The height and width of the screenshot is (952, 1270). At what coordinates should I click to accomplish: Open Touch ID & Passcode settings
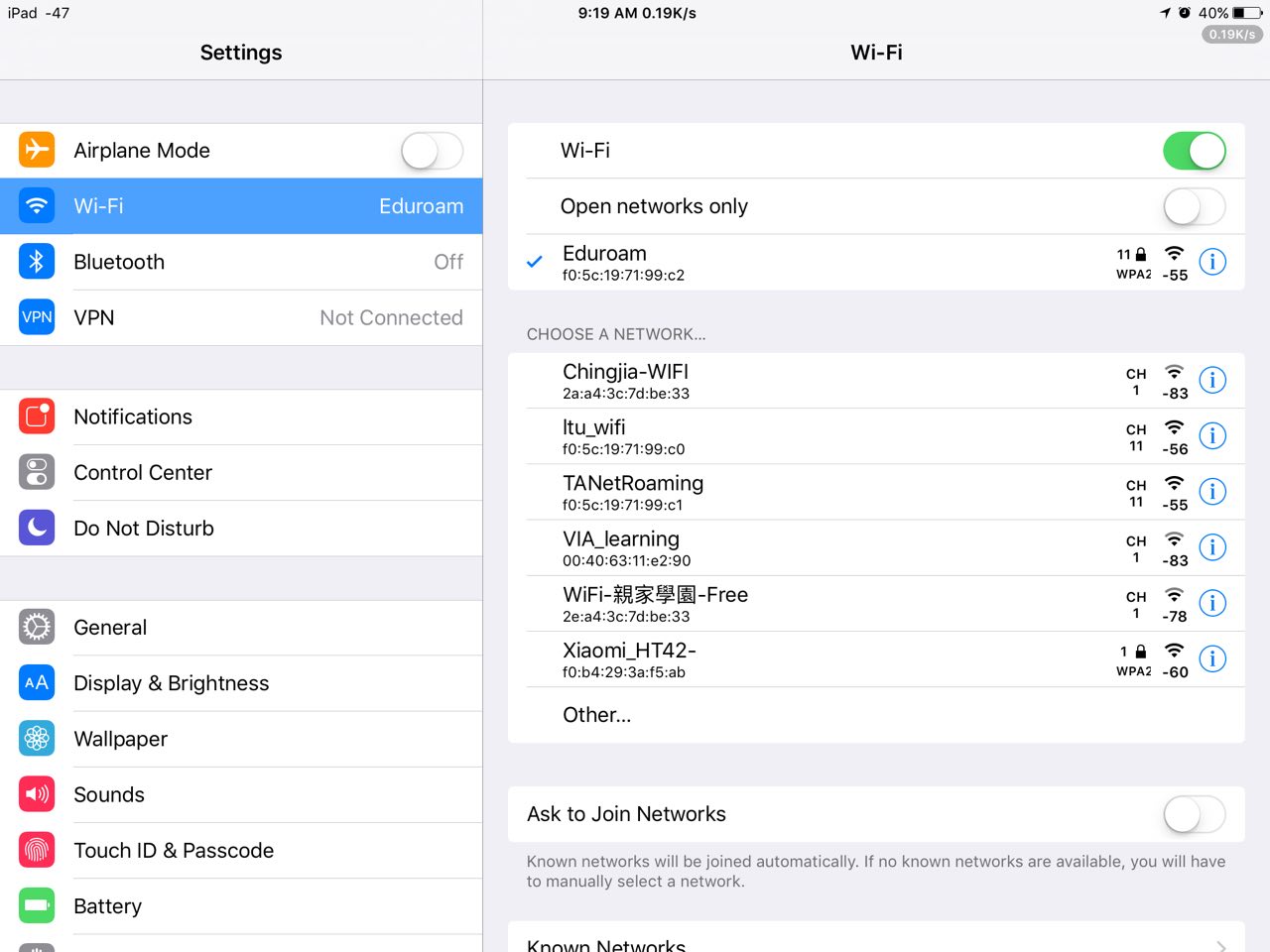241,850
